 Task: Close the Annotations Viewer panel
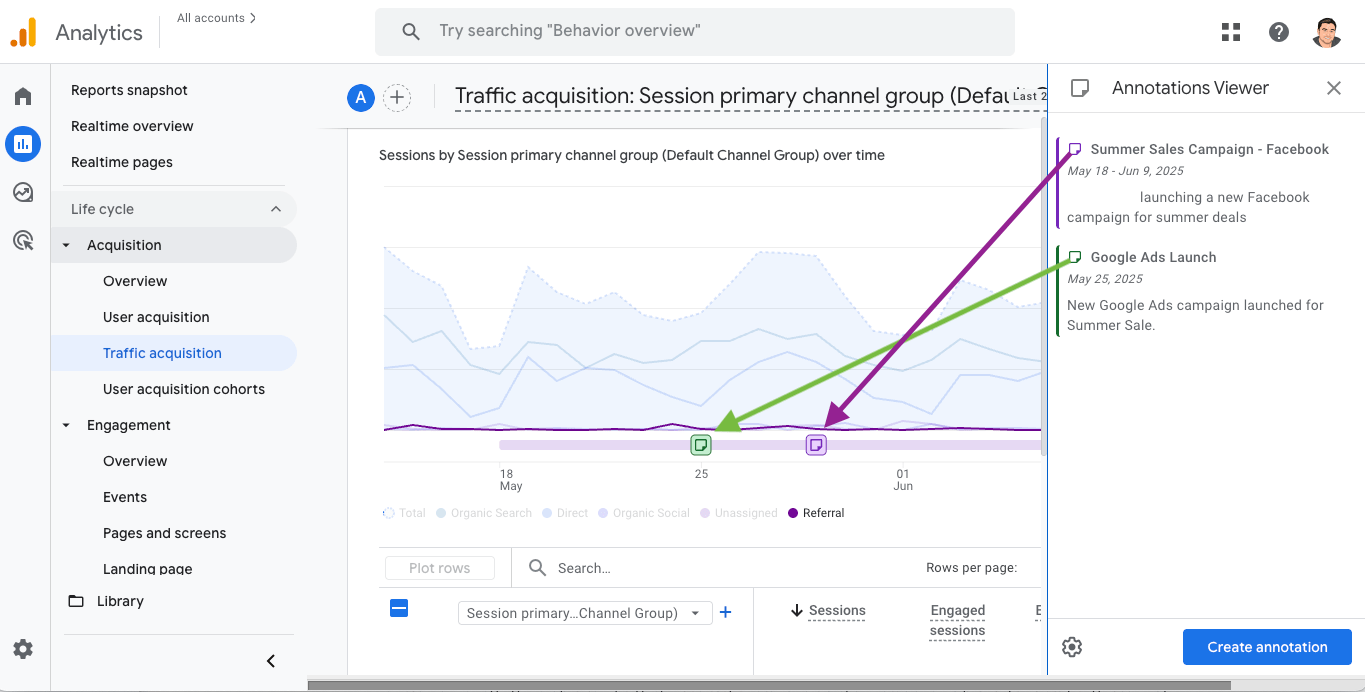tap(1334, 88)
